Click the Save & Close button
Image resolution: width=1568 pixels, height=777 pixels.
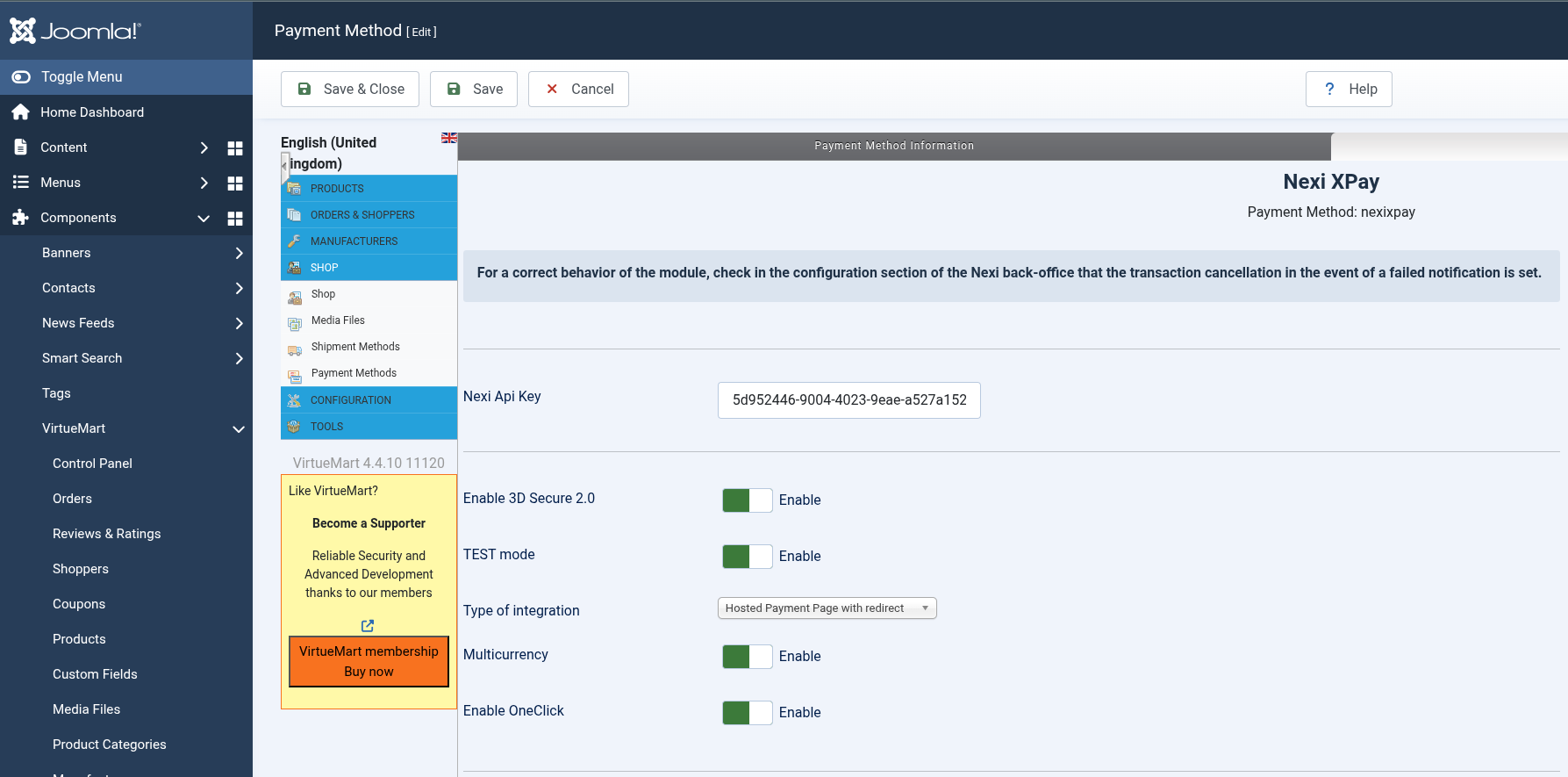pos(350,89)
